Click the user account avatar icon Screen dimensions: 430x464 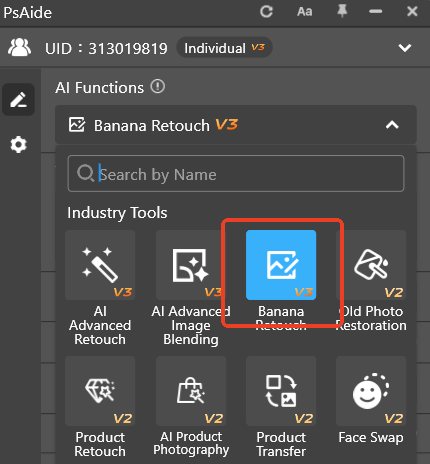(19, 48)
